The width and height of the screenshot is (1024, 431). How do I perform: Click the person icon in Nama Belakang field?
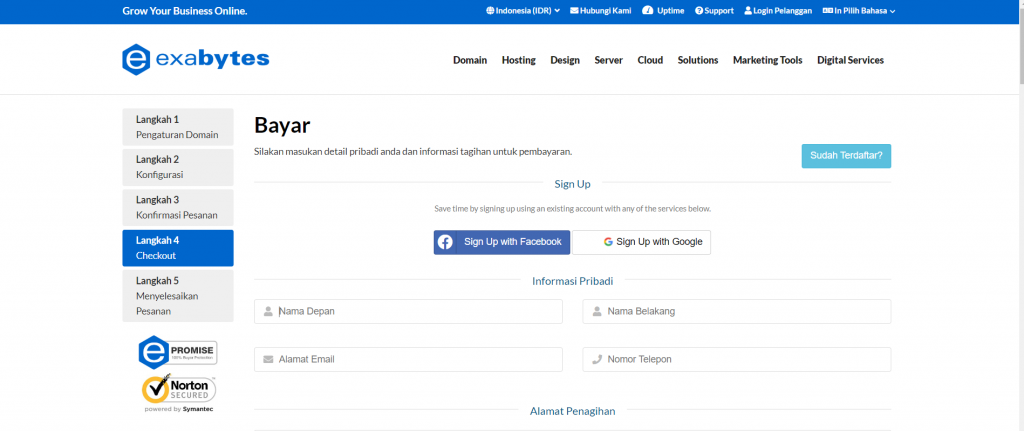pyautogui.click(x=597, y=311)
